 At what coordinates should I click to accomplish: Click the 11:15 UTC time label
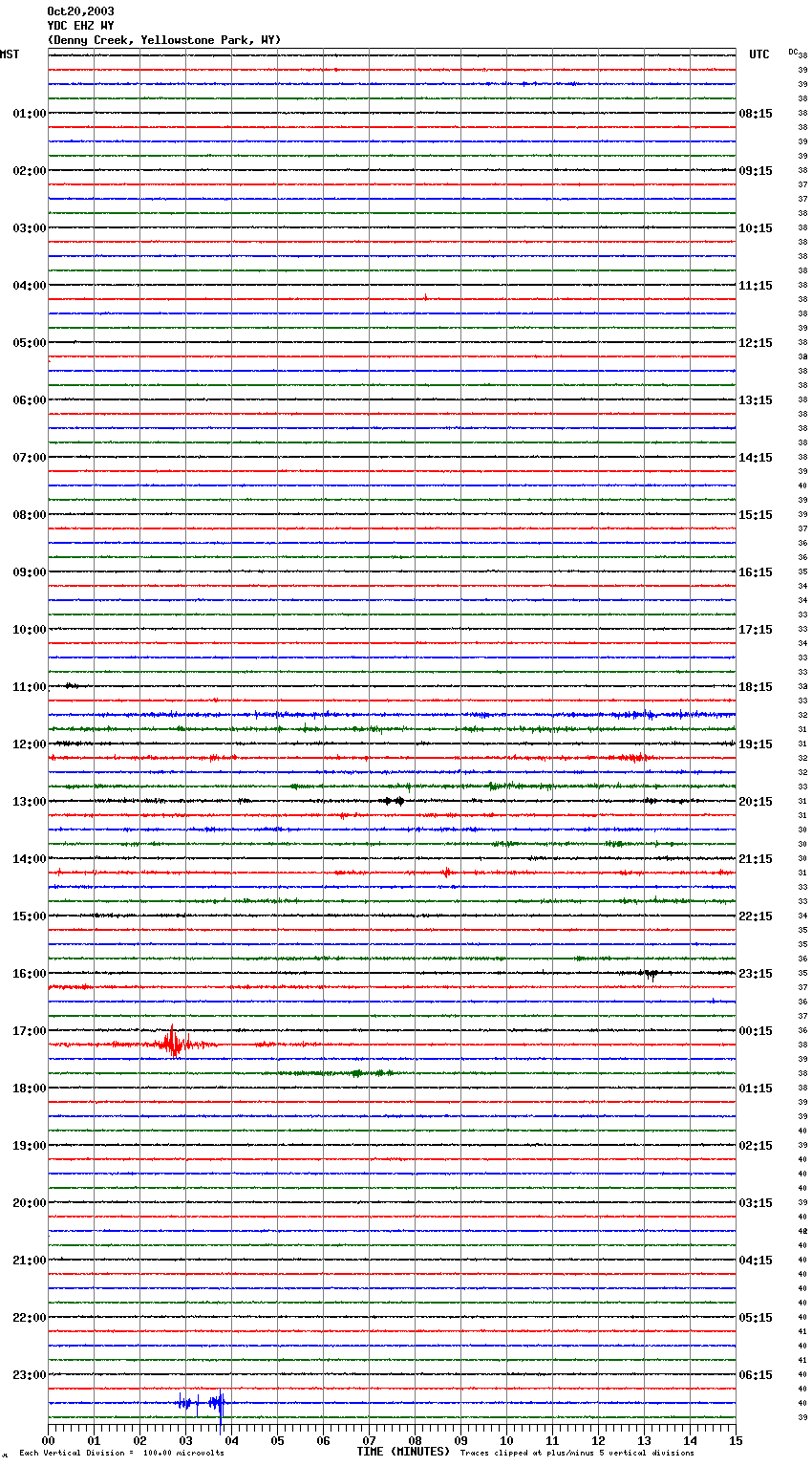pyautogui.click(x=756, y=286)
